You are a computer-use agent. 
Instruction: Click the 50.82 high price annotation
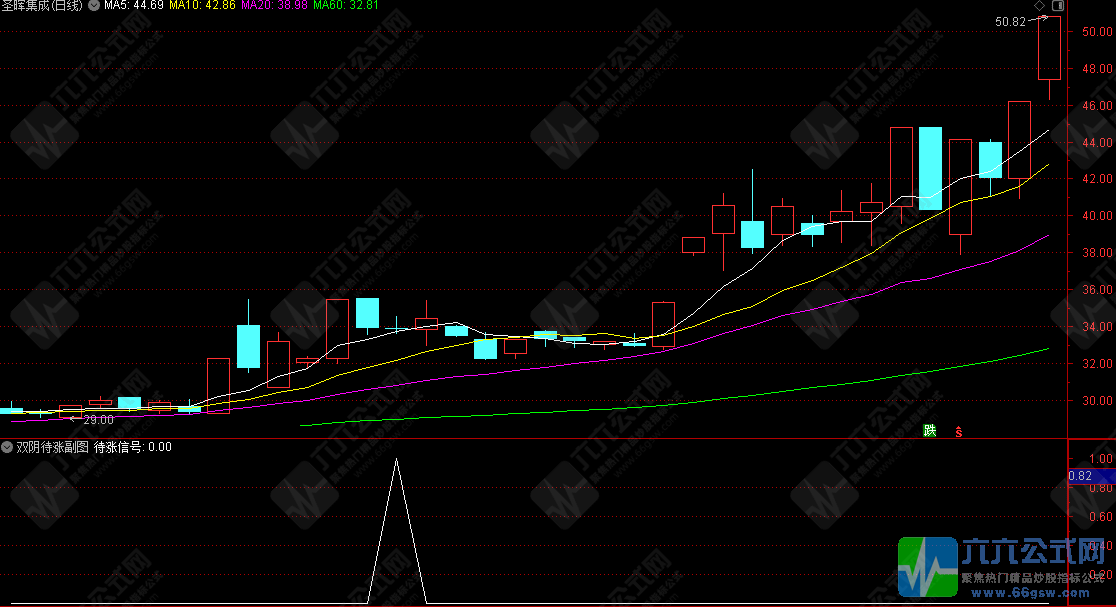click(1011, 21)
